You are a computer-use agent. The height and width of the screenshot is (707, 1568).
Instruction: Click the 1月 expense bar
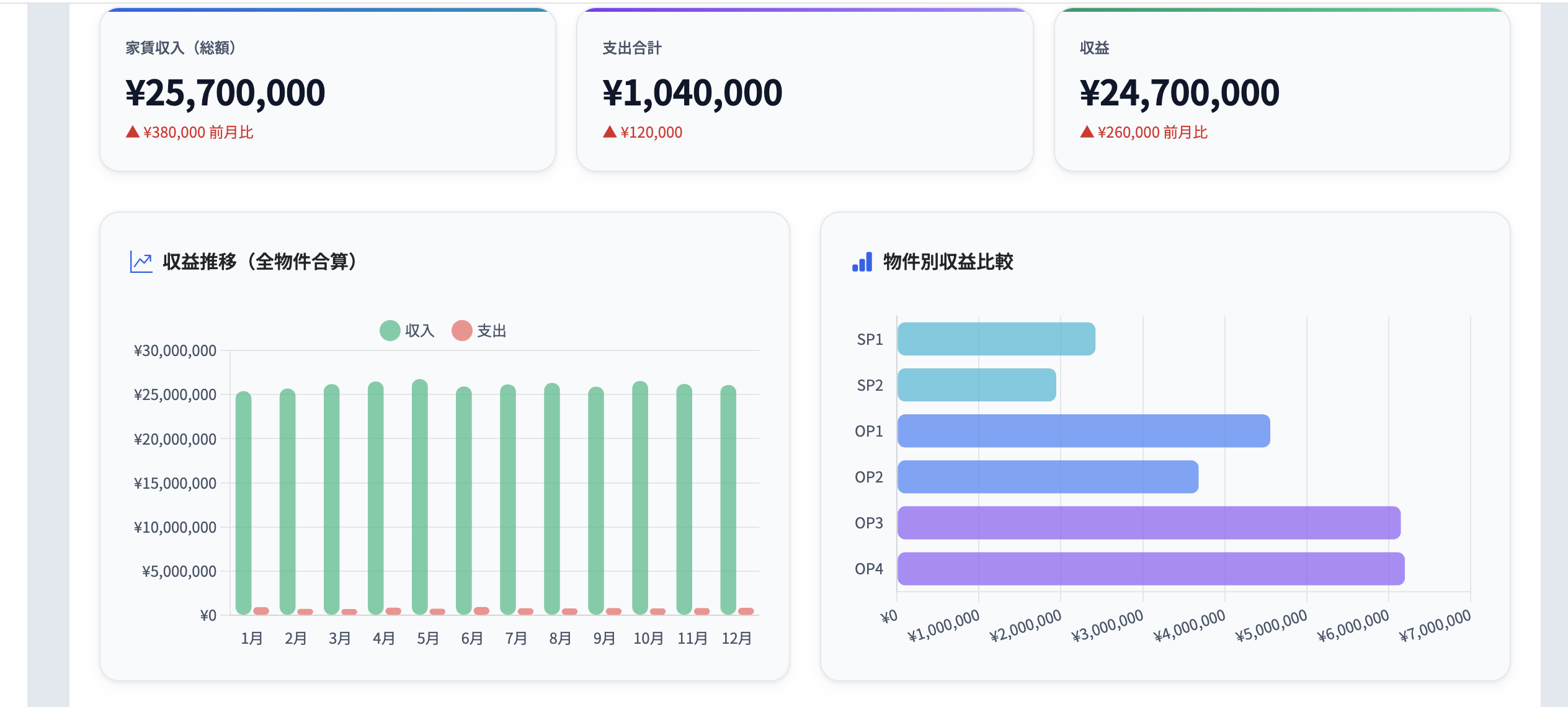[261, 611]
